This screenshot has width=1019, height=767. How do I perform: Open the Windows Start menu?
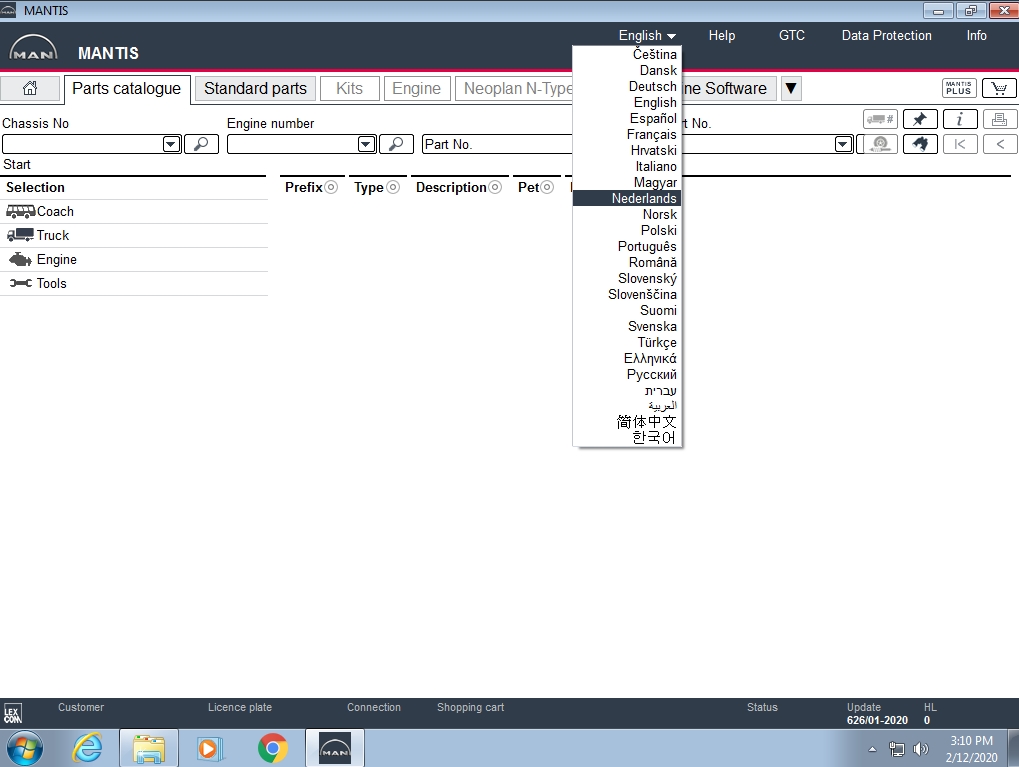(24, 748)
